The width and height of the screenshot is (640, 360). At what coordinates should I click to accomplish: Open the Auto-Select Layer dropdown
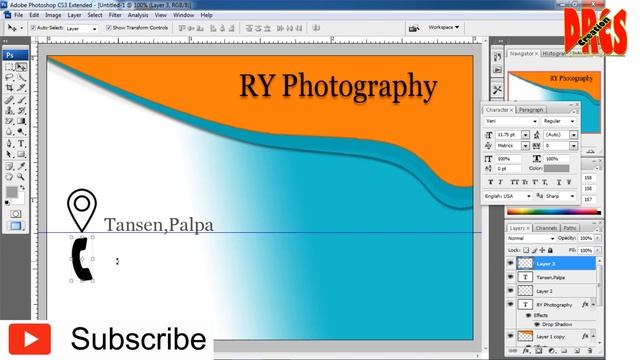click(81, 29)
